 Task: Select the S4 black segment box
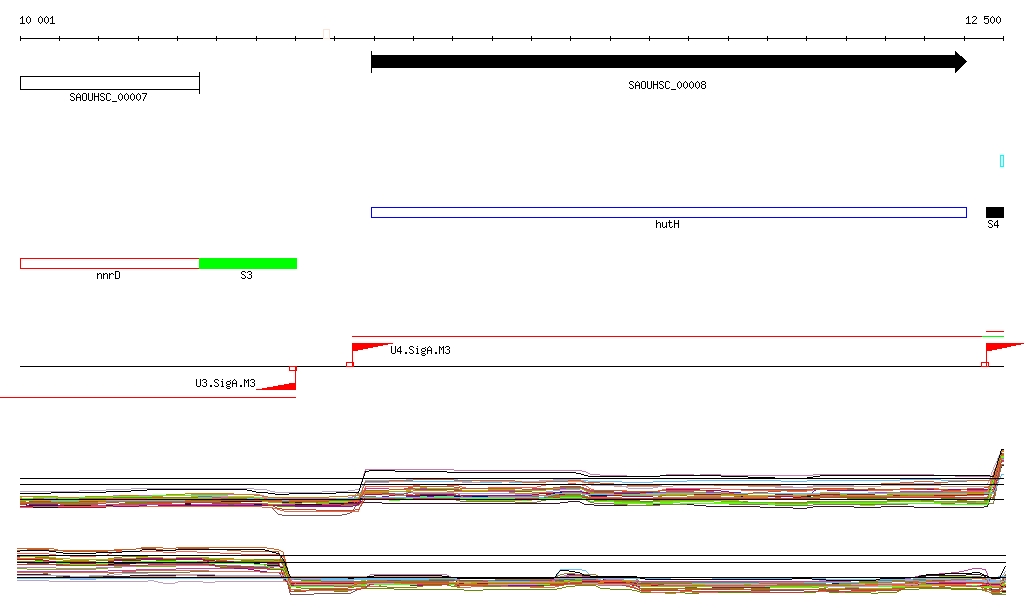click(994, 212)
